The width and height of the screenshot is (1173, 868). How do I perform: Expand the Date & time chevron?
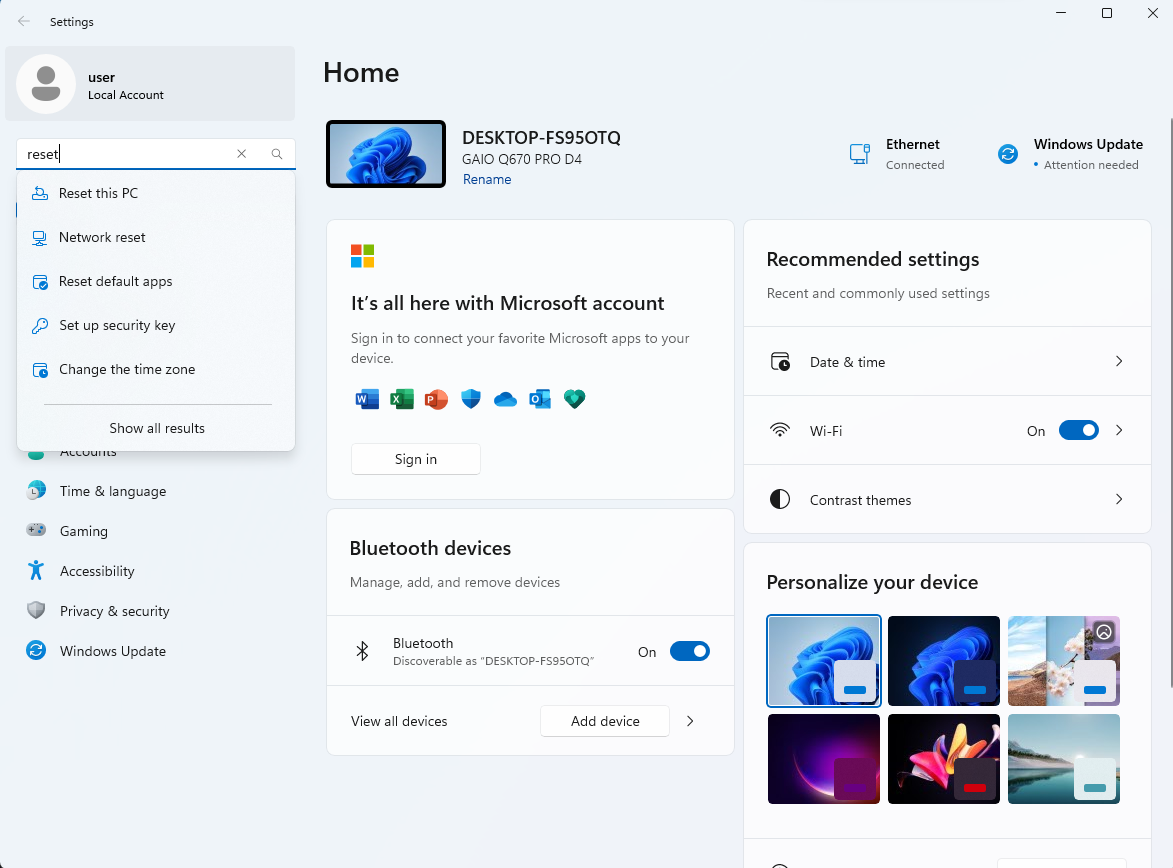point(1119,362)
